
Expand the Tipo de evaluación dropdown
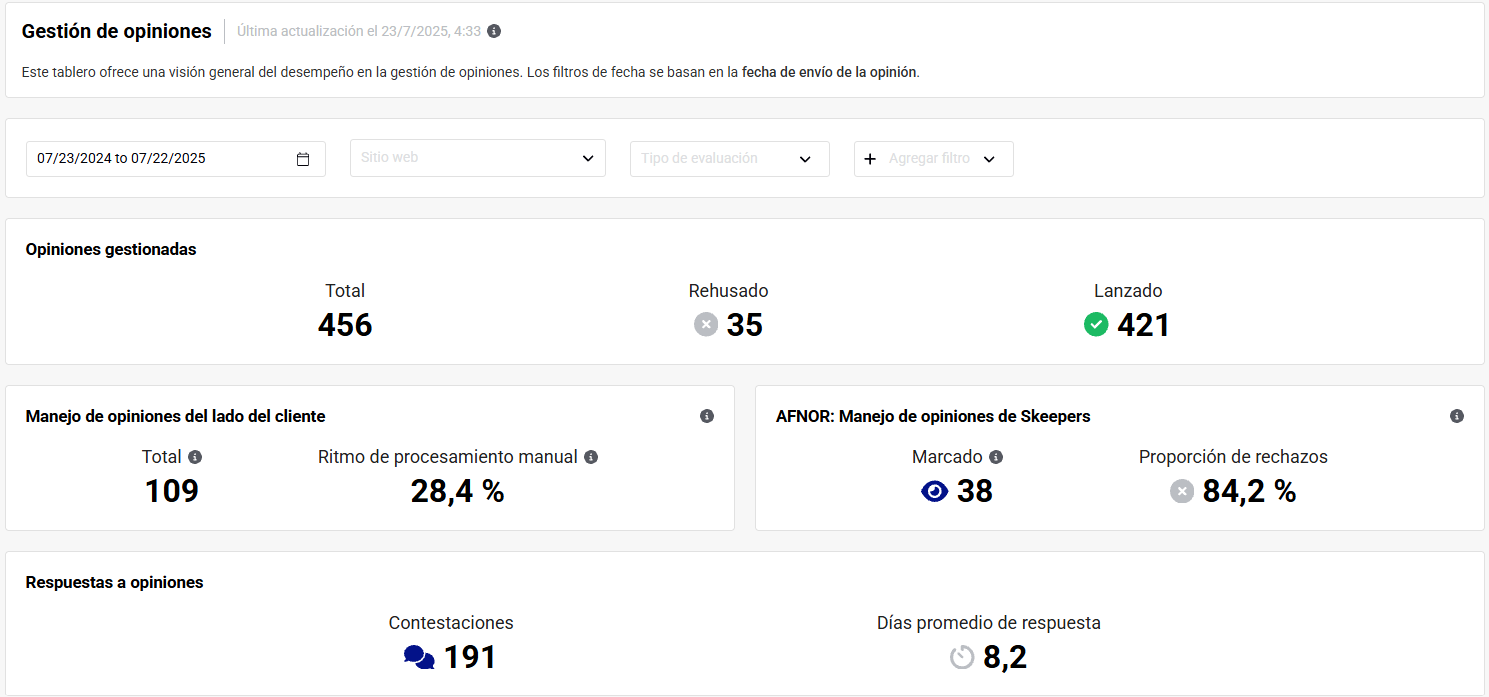[x=729, y=159]
